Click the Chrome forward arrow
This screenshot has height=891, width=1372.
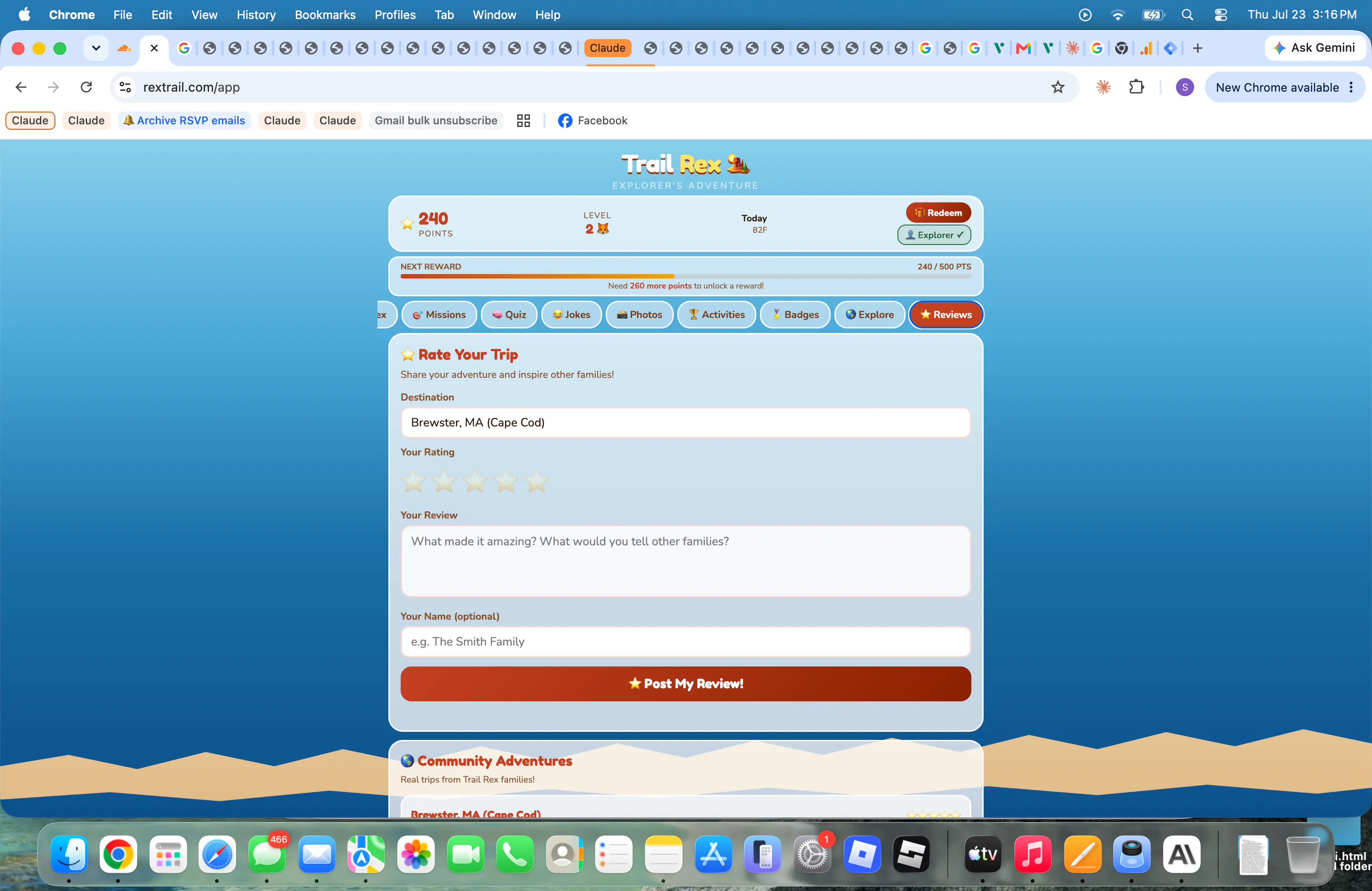[x=53, y=87]
